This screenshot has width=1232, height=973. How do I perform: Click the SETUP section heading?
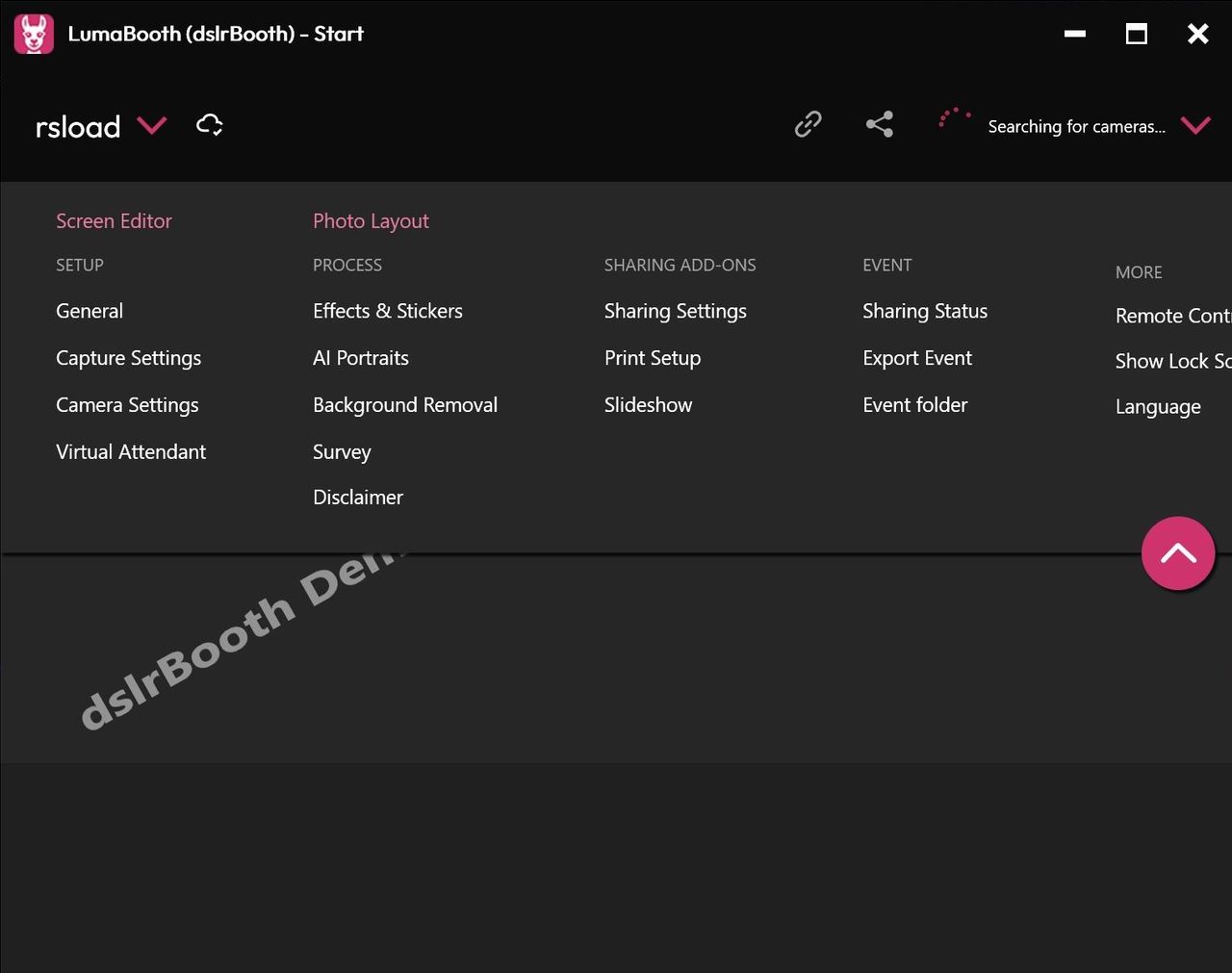80,265
